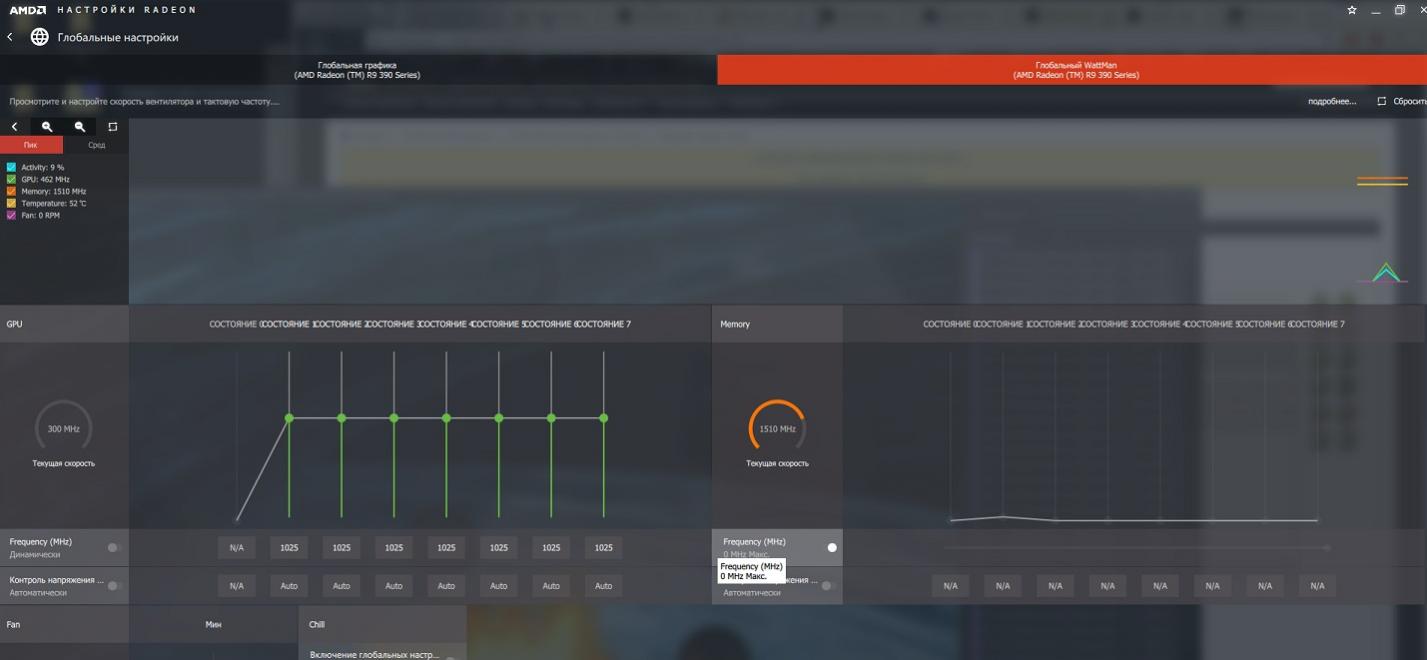Click the Memory state 7 voltage N/A box
1427x660 pixels.
(x=1317, y=586)
